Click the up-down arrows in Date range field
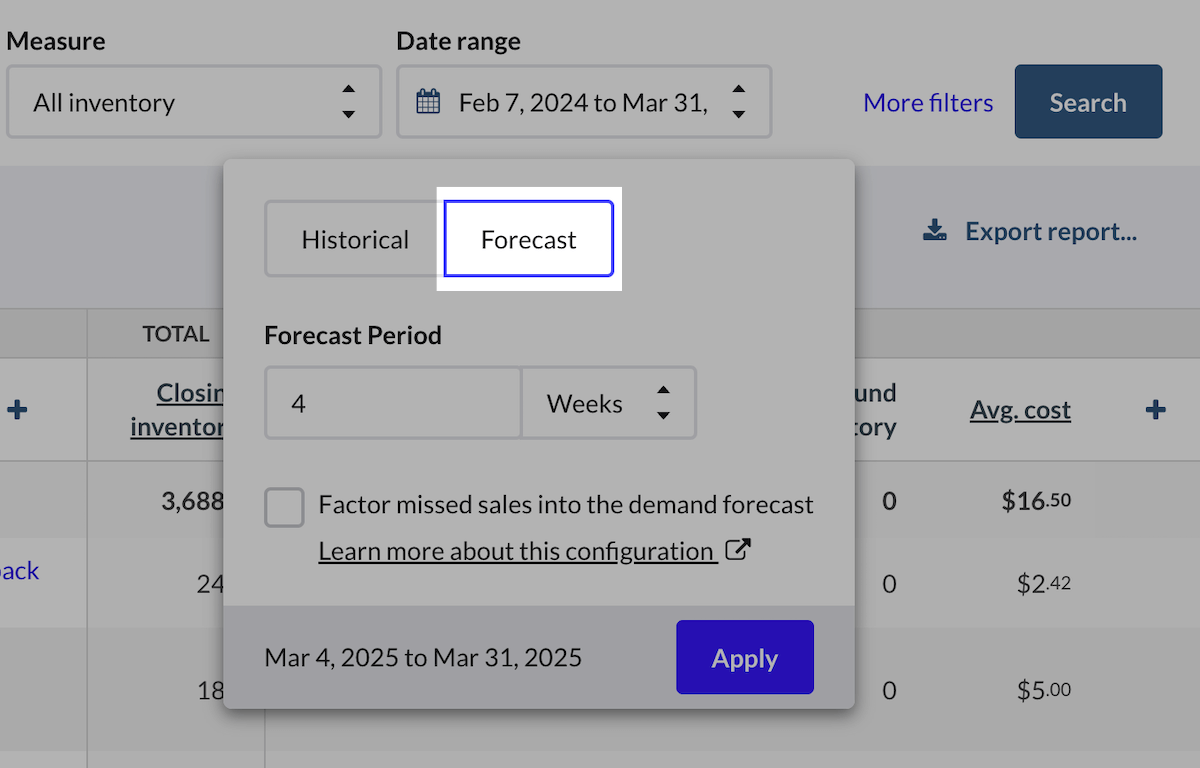Screen dimensions: 1200x768 tap(738, 102)
